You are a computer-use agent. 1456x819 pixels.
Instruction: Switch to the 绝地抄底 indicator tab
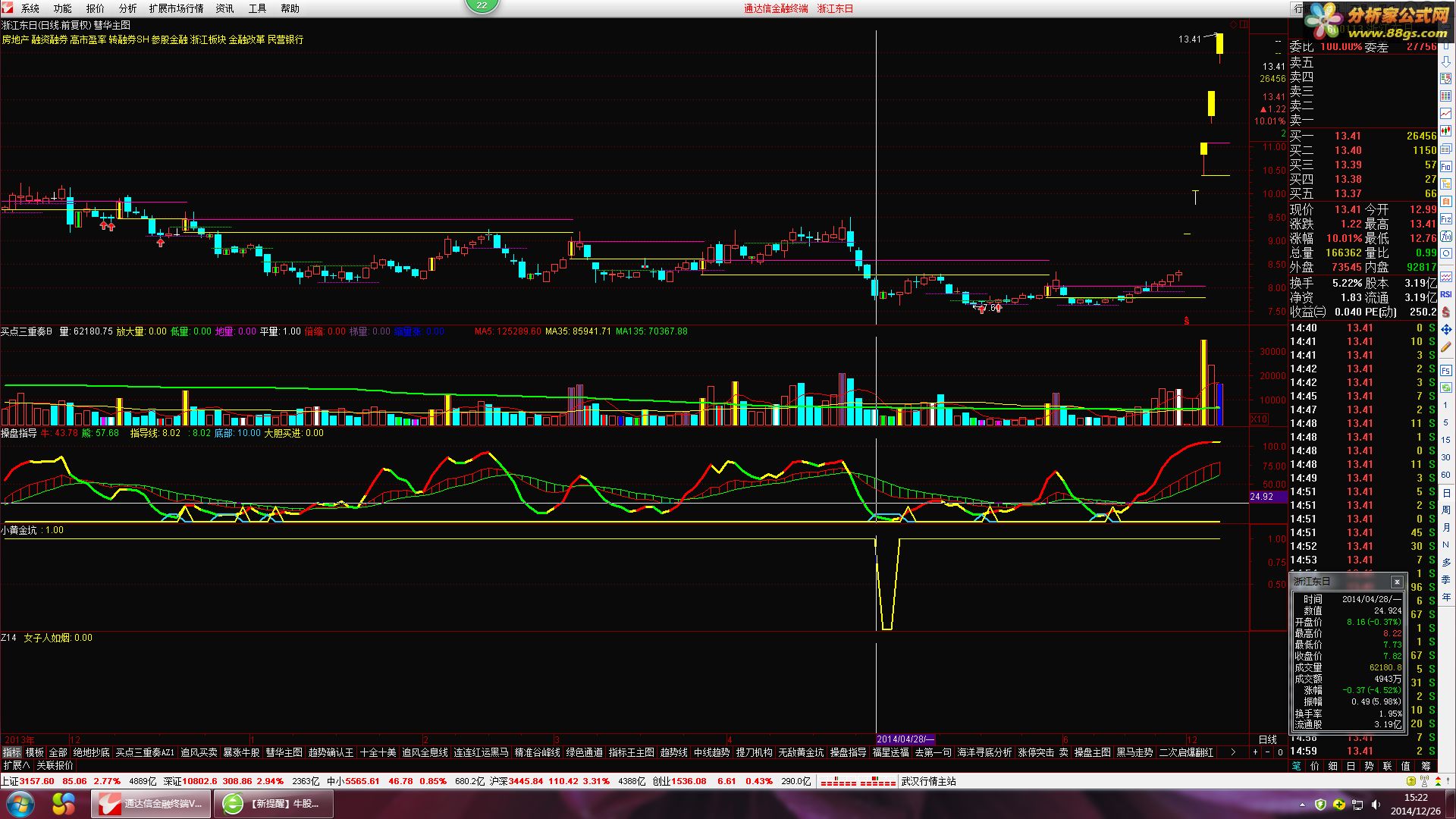(91, 752)
